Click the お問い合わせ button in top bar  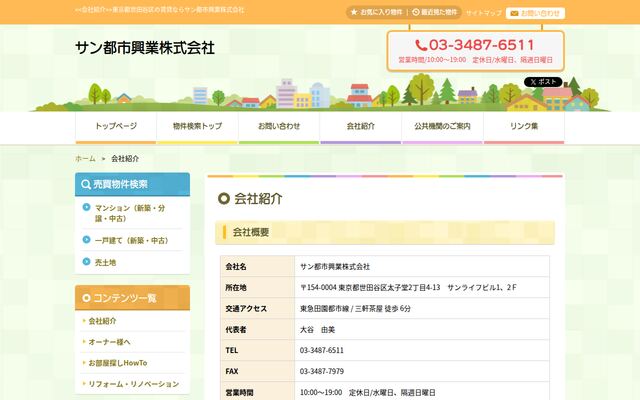535,13
